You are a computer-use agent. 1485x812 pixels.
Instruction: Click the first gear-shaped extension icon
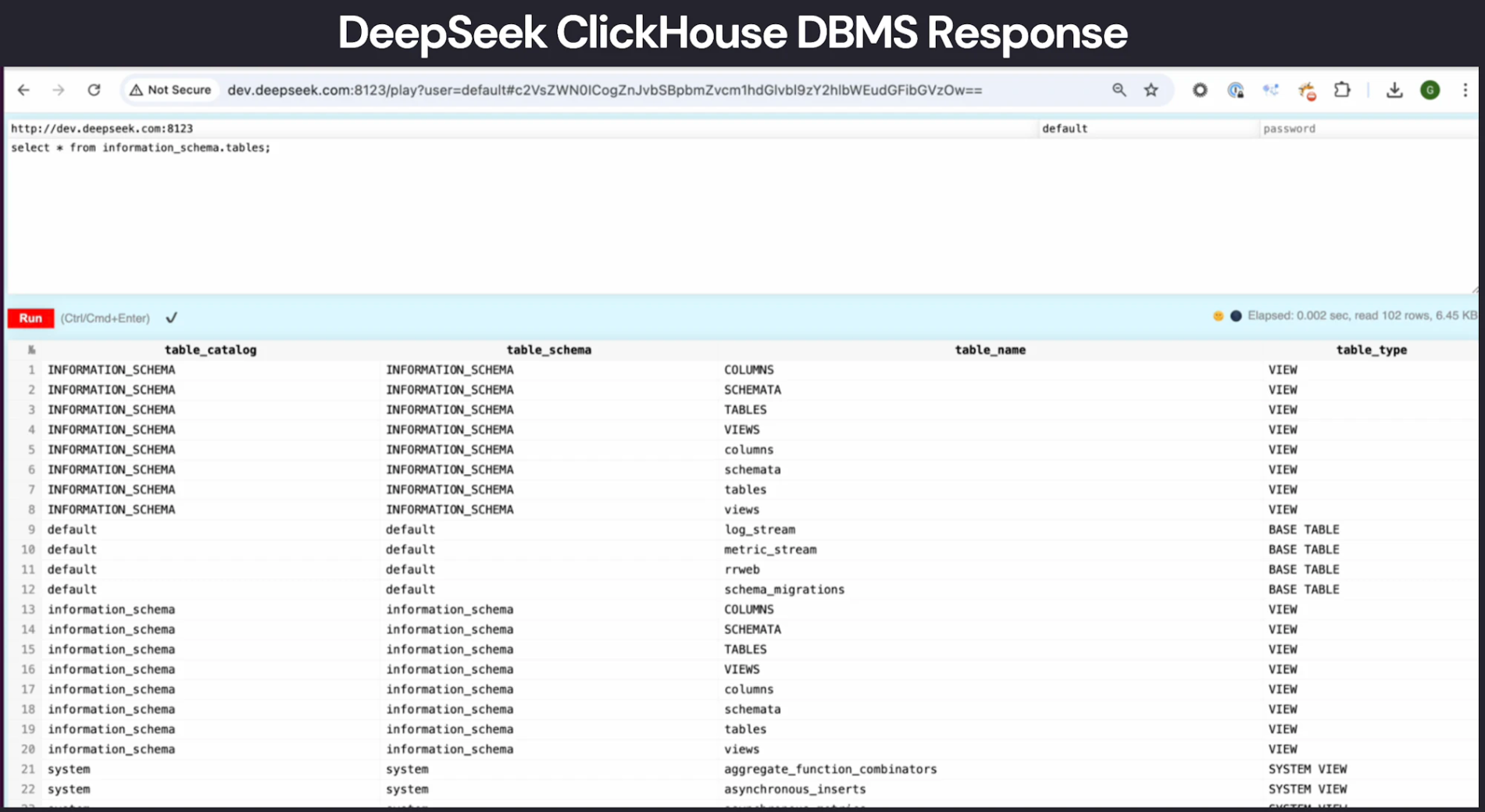click(x=1200, y=91)
